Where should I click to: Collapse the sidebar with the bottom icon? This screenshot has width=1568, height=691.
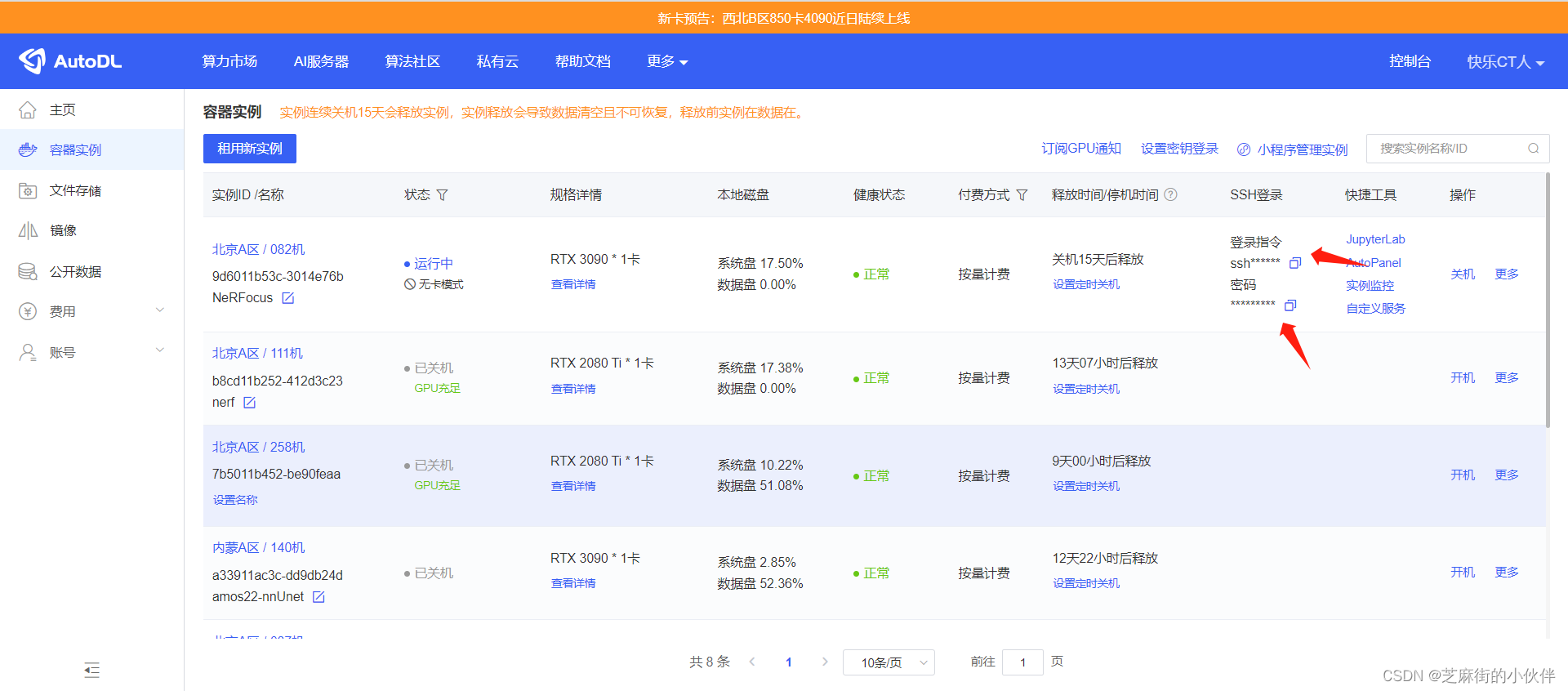pos(91,671)
